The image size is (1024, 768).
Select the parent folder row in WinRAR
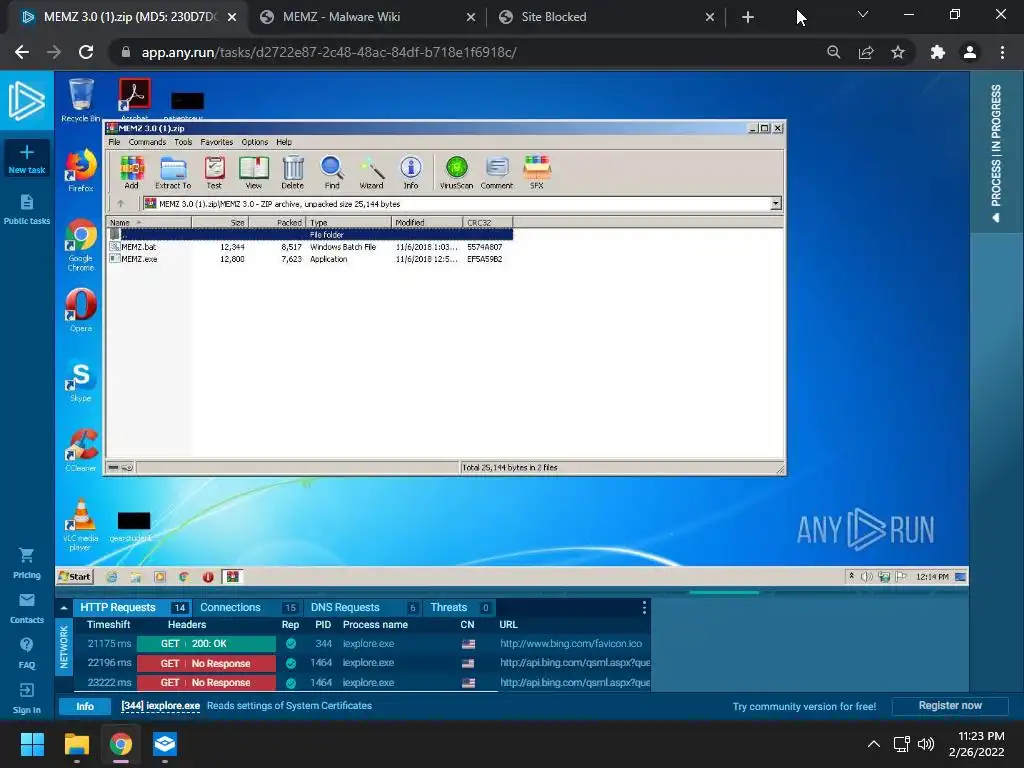pyautogui.click(x=310, y=234)
